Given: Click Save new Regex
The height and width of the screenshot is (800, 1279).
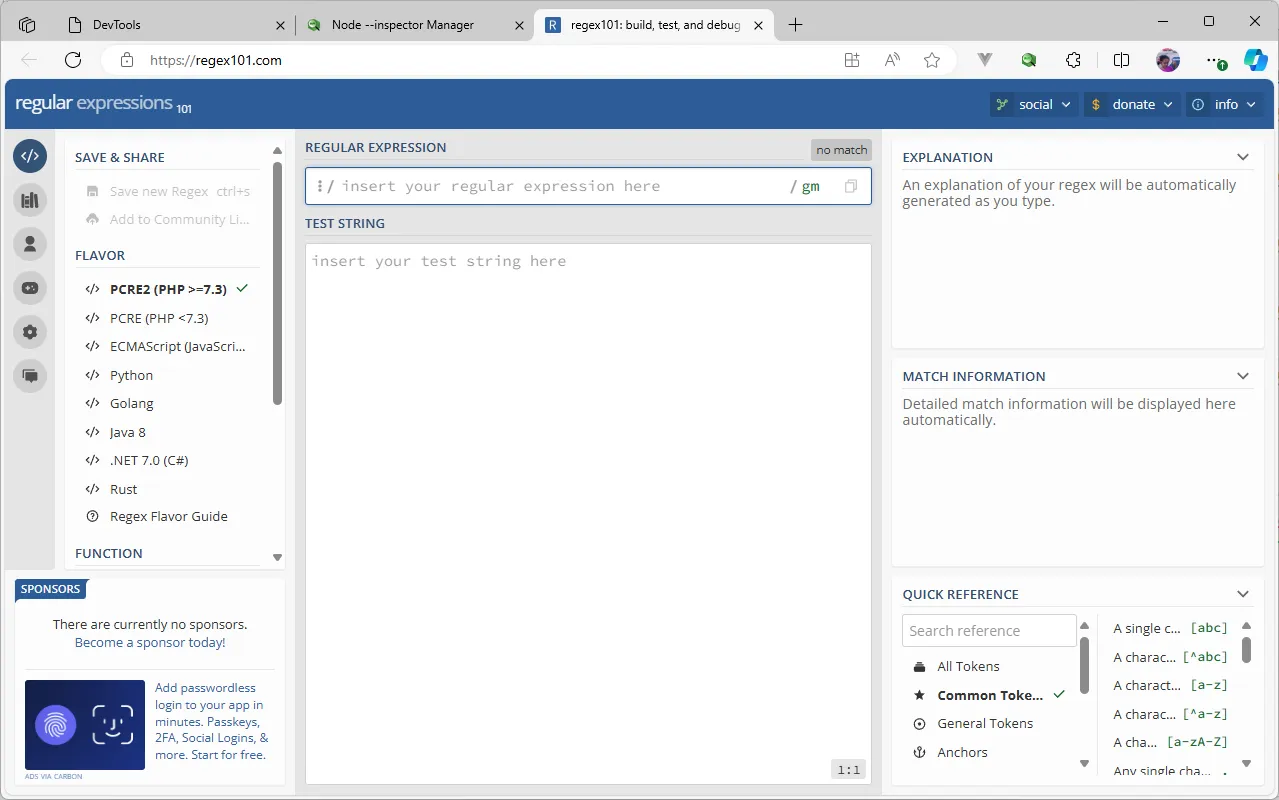Looking at the screenshot, I should pyautogui.click(x=167, y=191).
